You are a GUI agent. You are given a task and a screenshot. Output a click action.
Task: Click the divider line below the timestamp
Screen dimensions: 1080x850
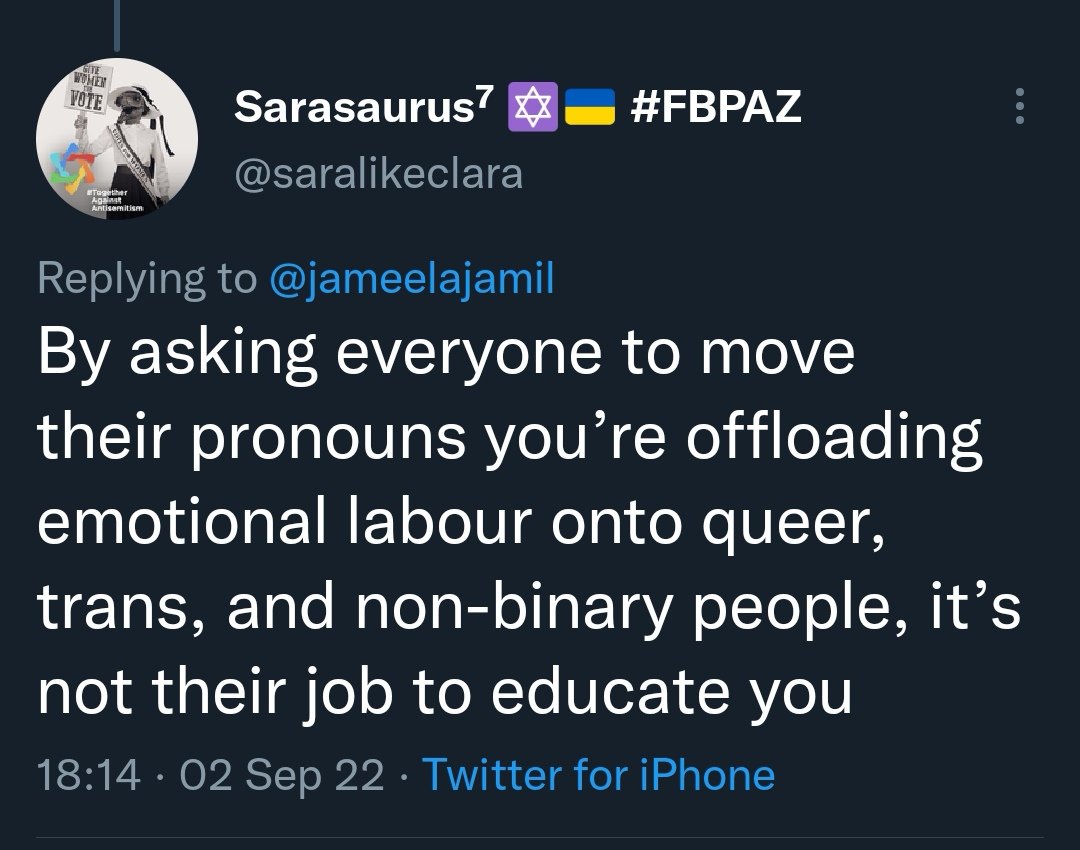540,838
